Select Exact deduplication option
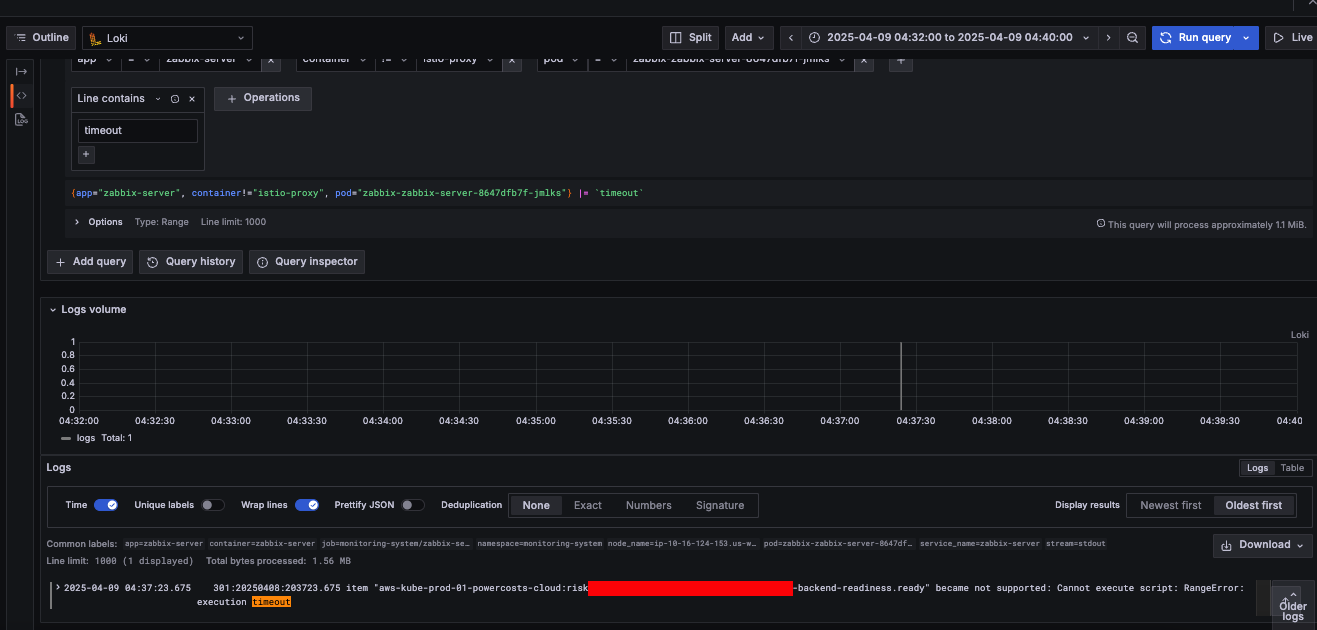This screenshot has width=1317, height=630. coord(587,505)
